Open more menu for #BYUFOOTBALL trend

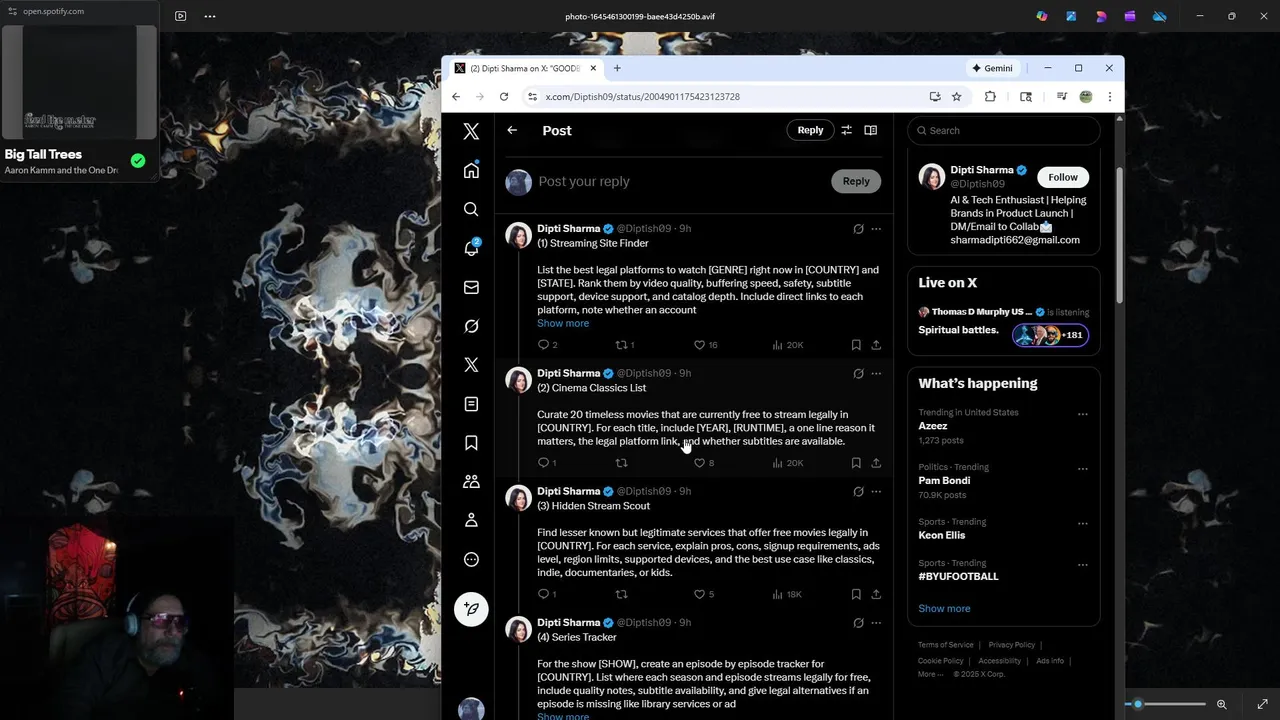(1082, 565)
